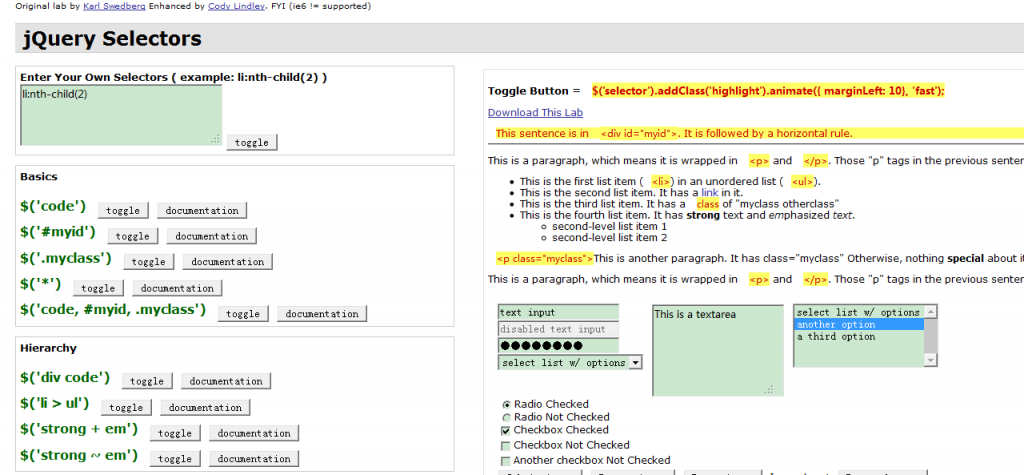Screen dimensions: 1024x475
Task: Check the 'Checkbox Not Checked' checkbox
Action: 505,446
